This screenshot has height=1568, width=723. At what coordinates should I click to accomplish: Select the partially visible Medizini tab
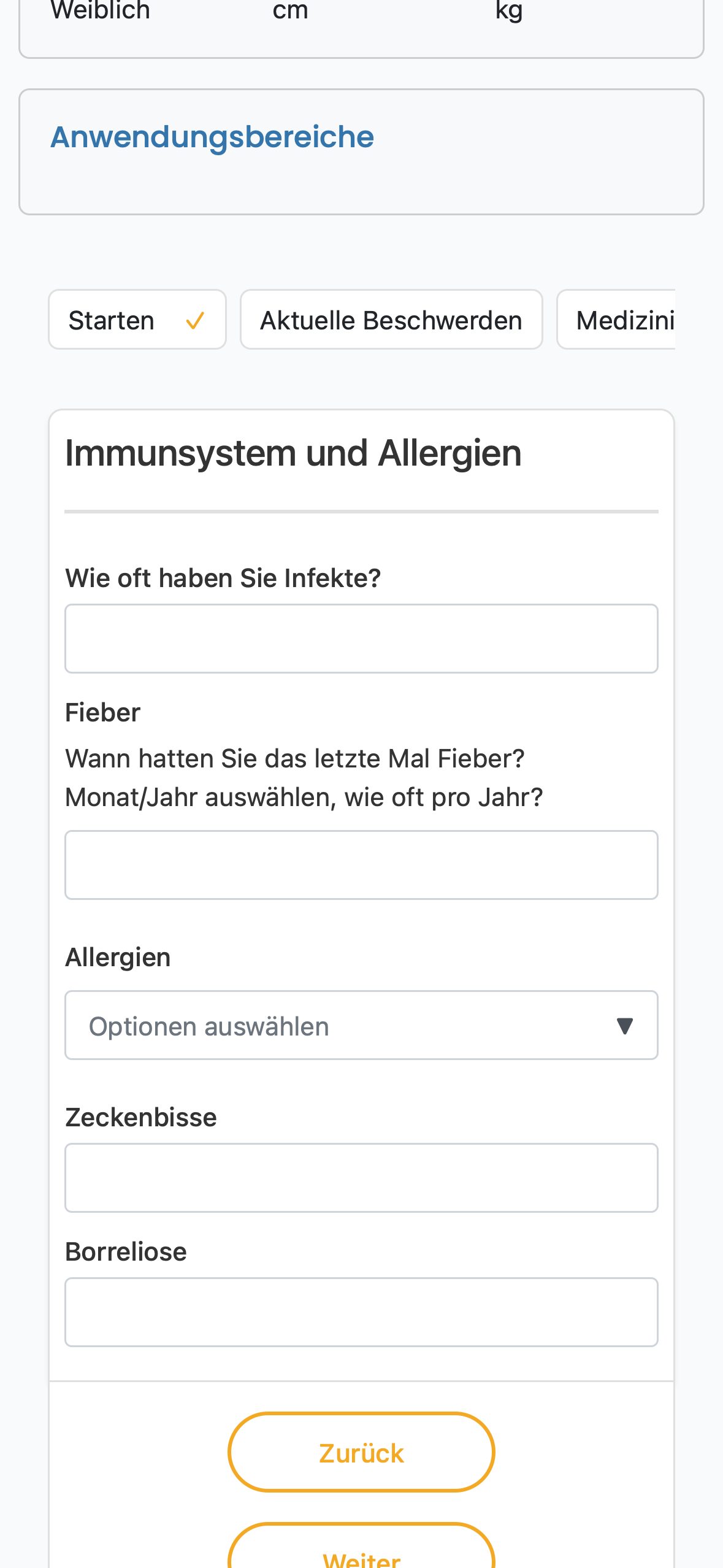616,320
